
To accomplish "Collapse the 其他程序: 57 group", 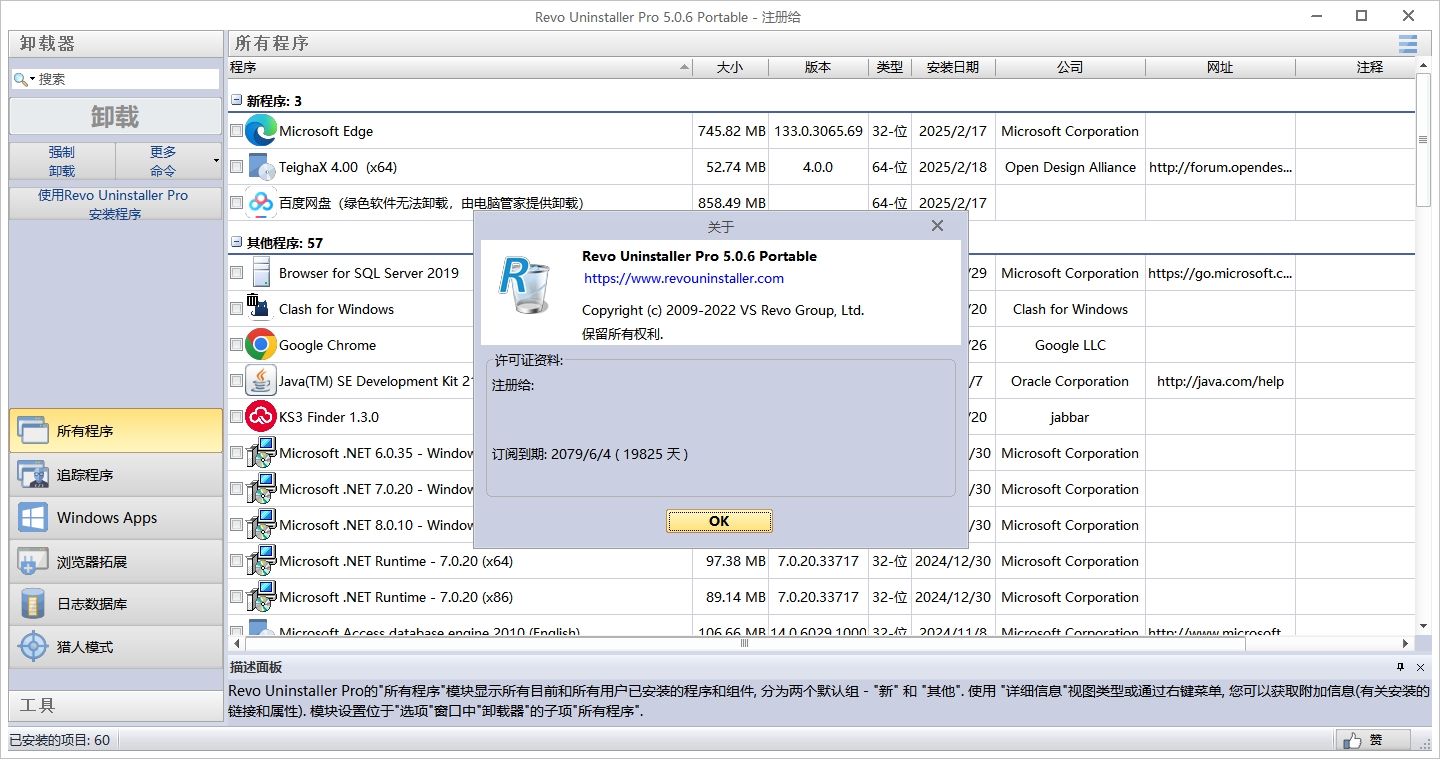I will click(x=236, y=242).
